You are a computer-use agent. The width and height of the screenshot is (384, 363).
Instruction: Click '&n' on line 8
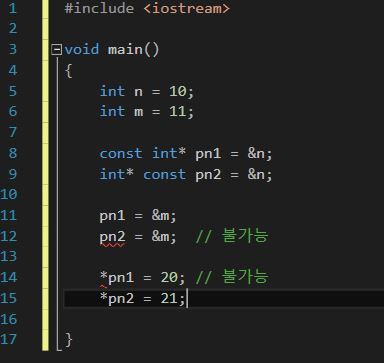pyautogui.click(x=256, y=154)
